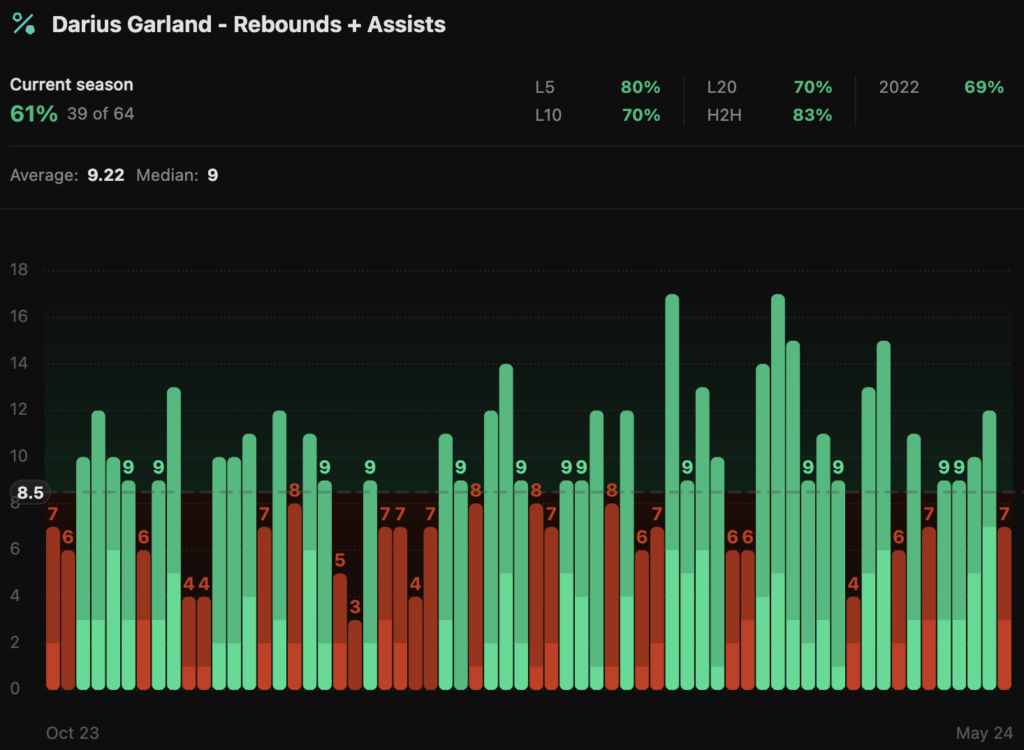Select the L20 split label

[x=722, y=87]
